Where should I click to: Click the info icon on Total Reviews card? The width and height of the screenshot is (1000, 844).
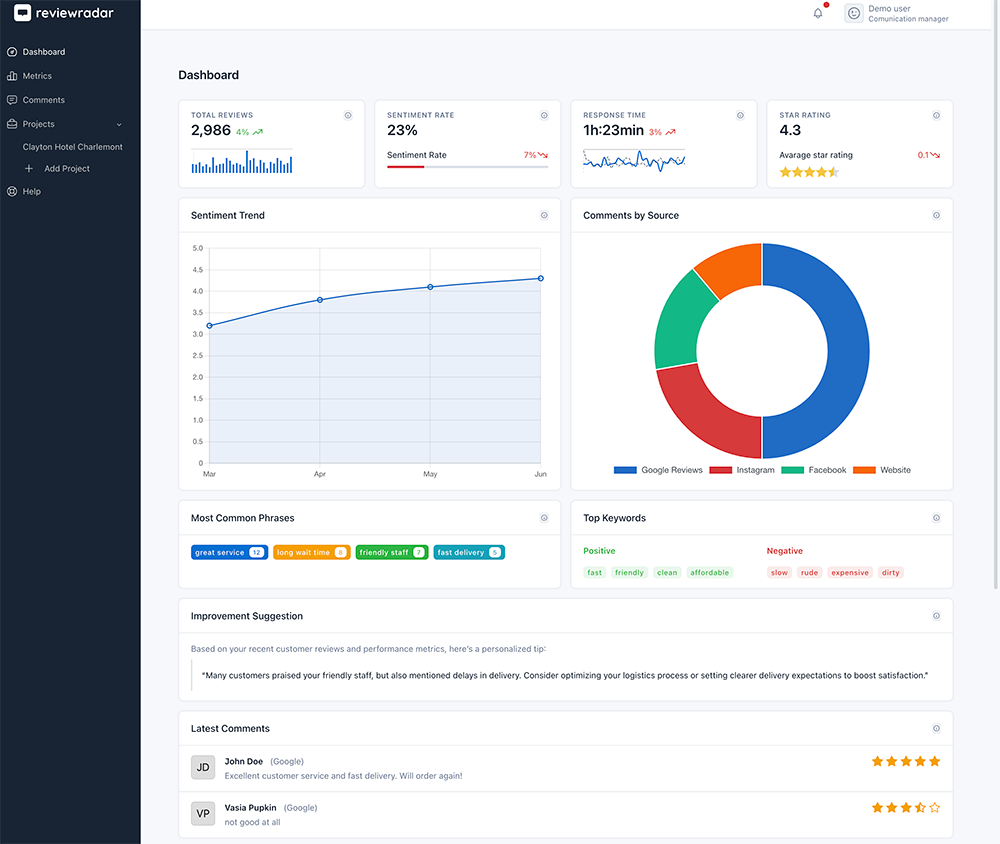pyautogui.click(x=348, y=115)
